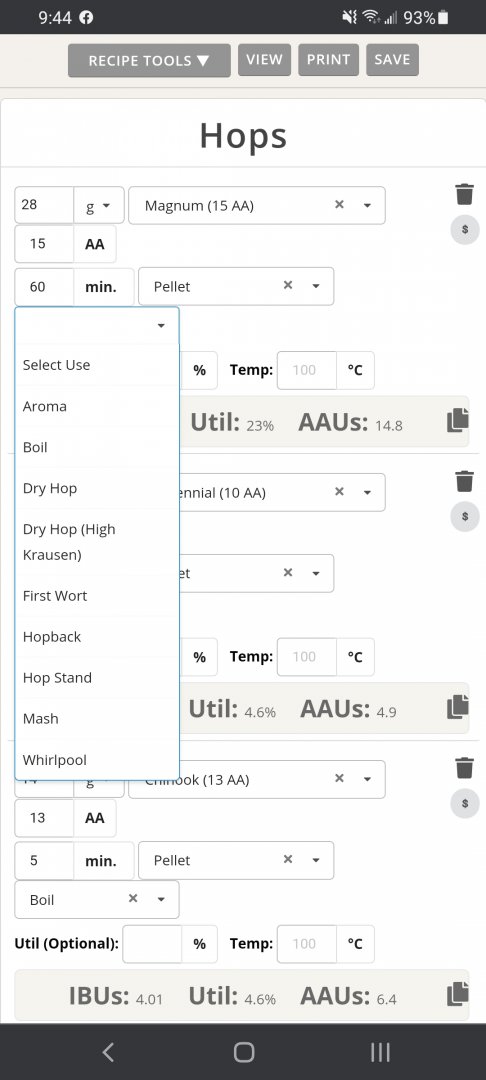Delete the Magnum hop entry with trash icon
This screenshot has width=486, height=1080.
[465, 194]
